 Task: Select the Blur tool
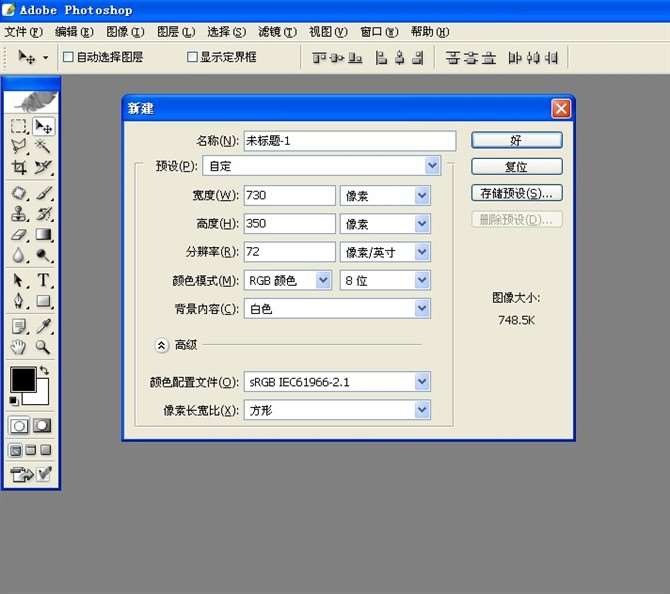pos(18,255)
